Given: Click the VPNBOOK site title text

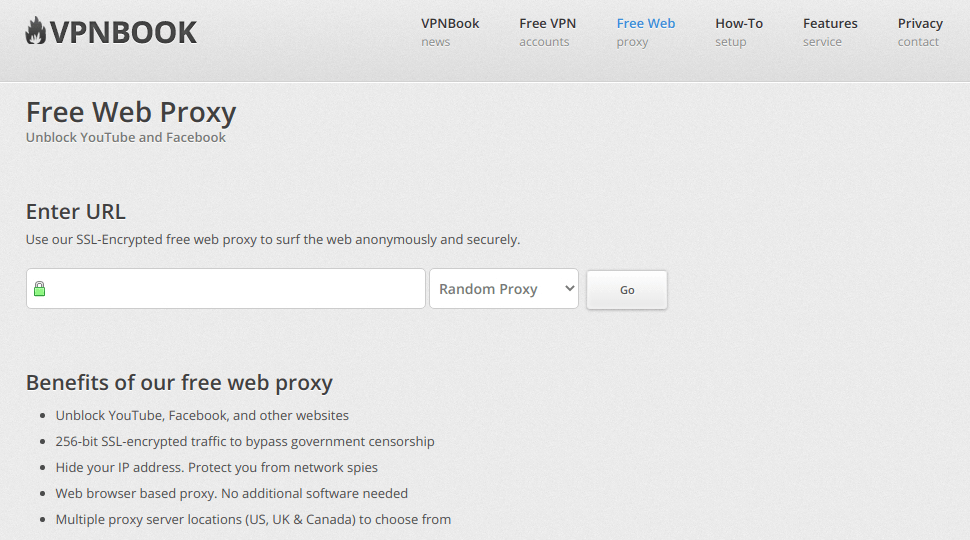Looking at the screenshot, I should (x=123, y=32).
